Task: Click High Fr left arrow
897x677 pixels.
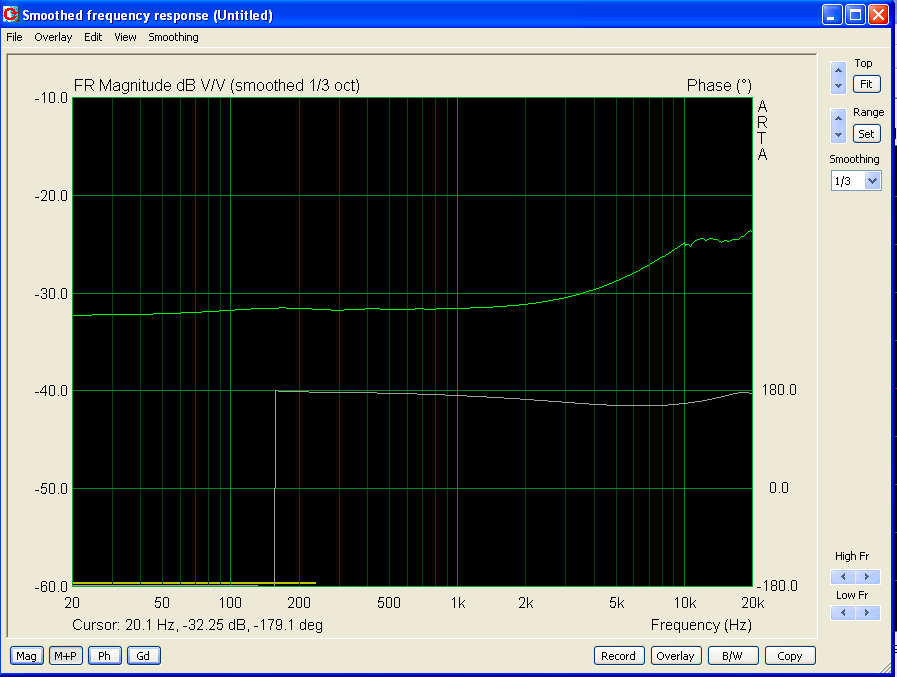Action: click(x=843, y=576)
